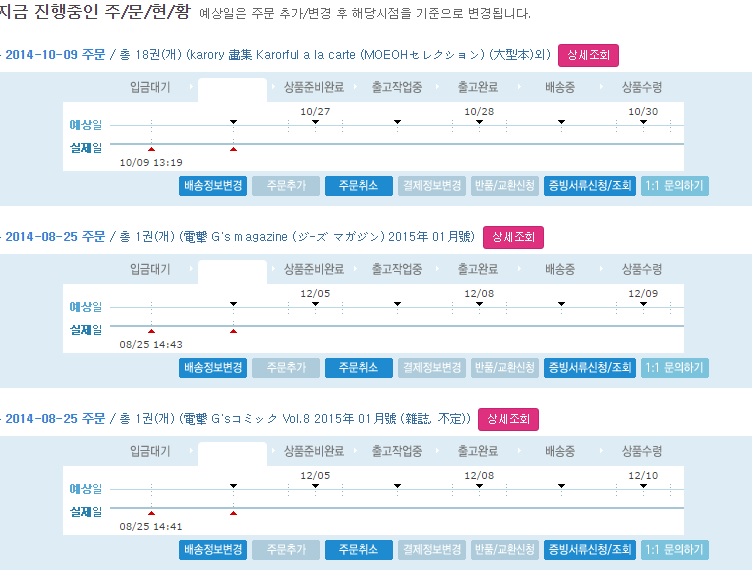Select 배송중 stage in G'sコミック Vol.8 order
The image size is (754, 582).
tap(560, 451)
